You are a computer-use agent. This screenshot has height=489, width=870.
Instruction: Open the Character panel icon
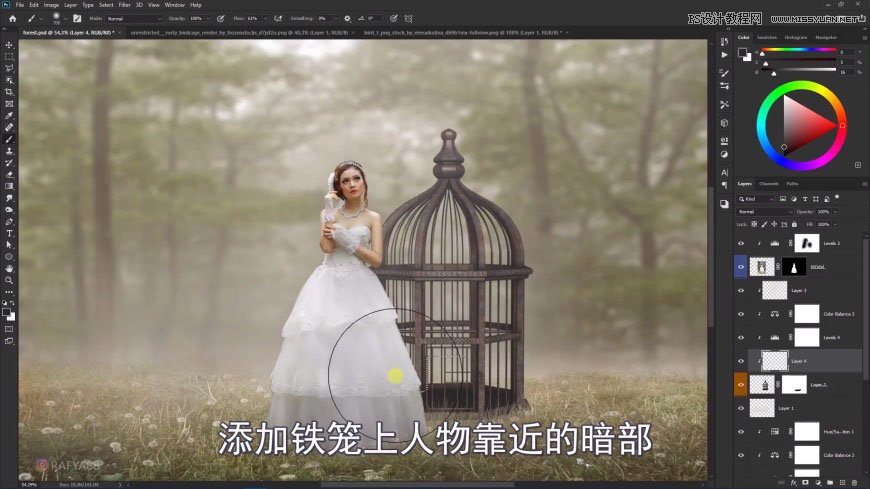click(x=724, y=172)
